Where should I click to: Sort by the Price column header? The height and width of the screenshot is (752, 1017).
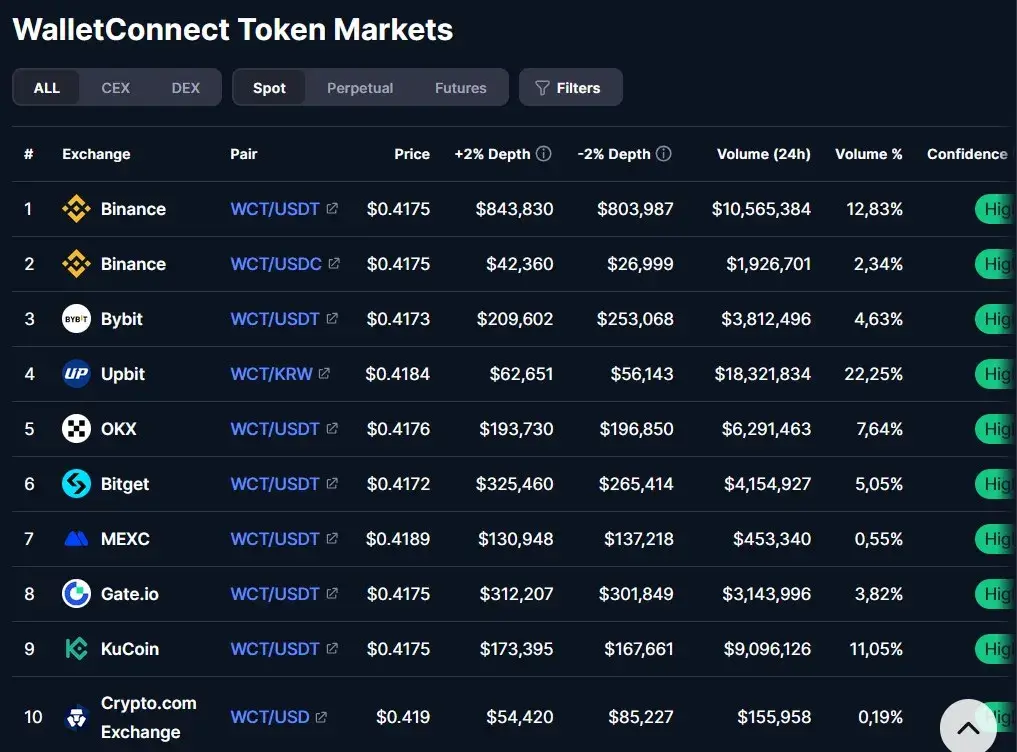point(412,154)
